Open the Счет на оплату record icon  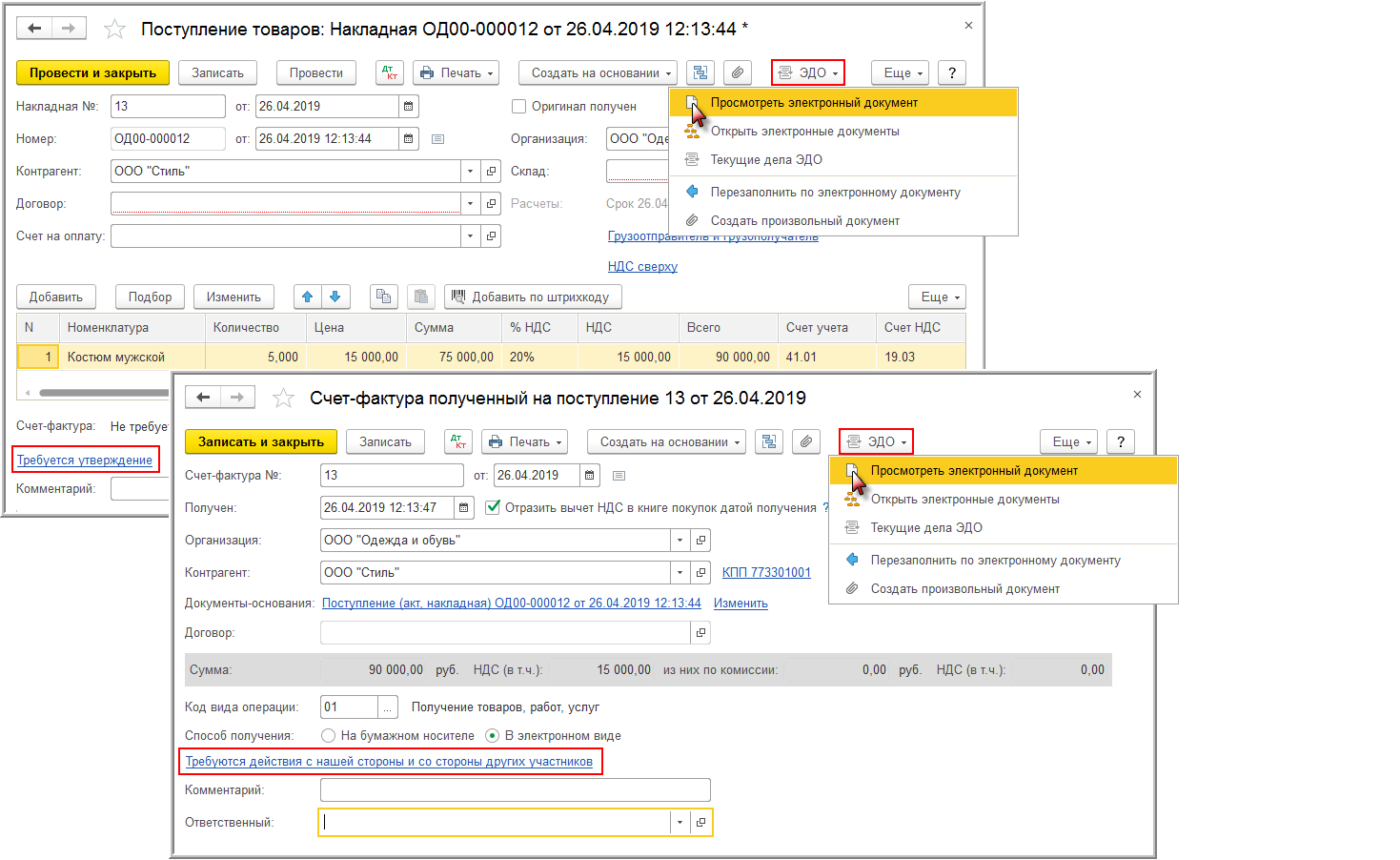(x=492, y=235)
